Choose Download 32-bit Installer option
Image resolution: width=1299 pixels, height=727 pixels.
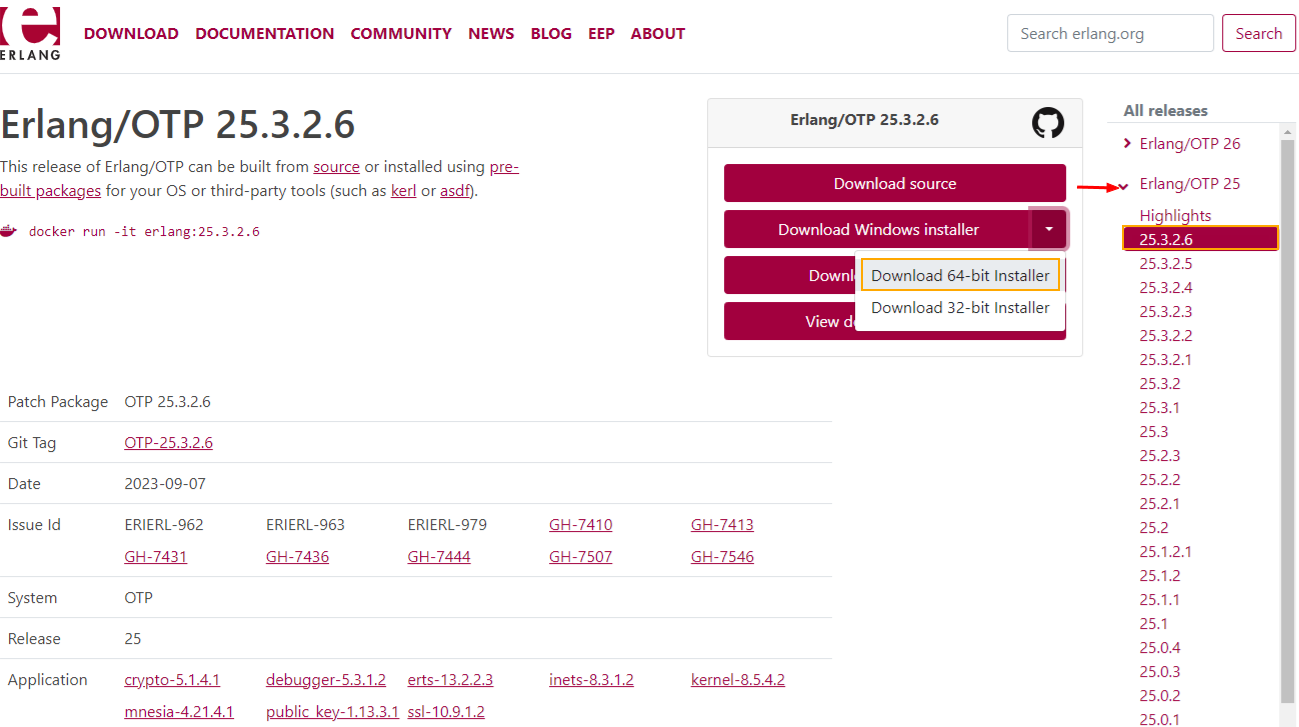coord(960,308)
